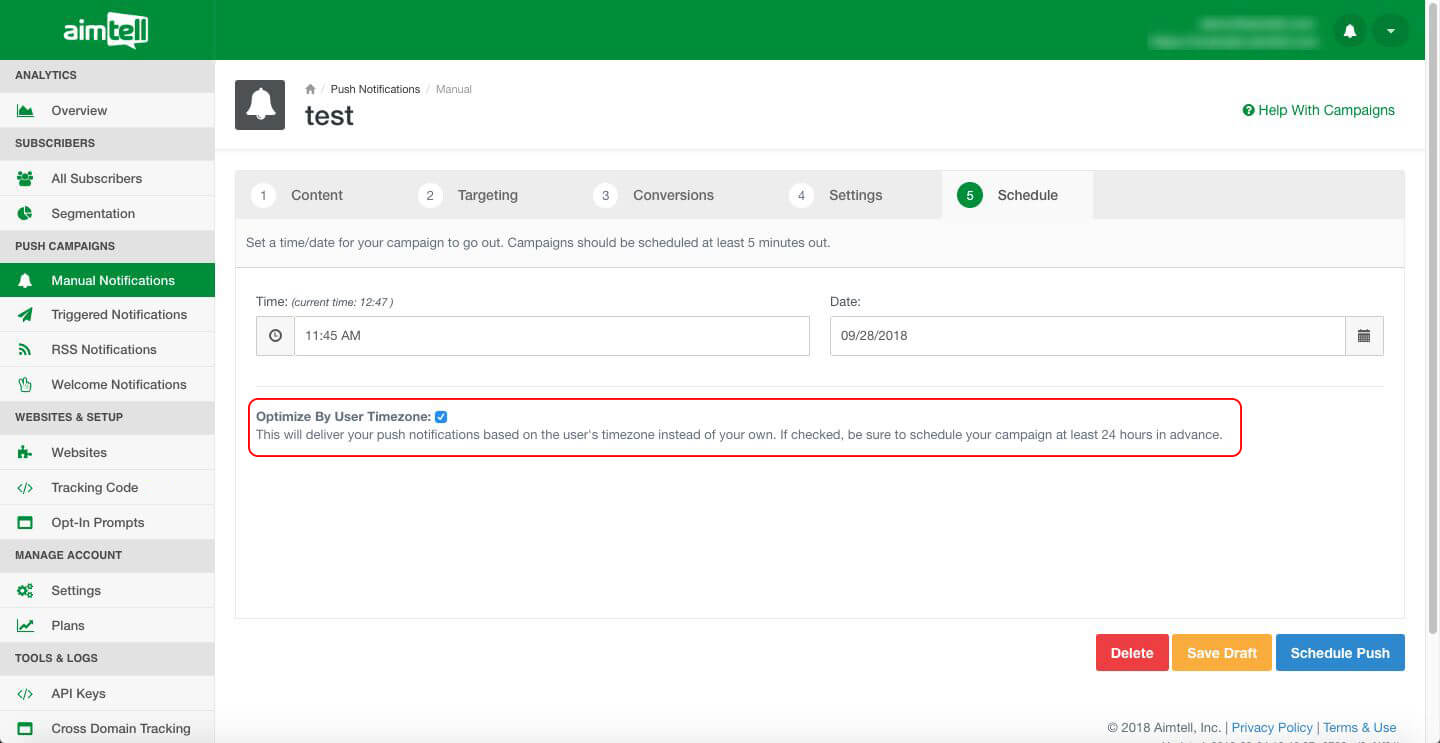Click the Save Draft button
This screenshot has height=743, width=1440.
(1222, 653)
